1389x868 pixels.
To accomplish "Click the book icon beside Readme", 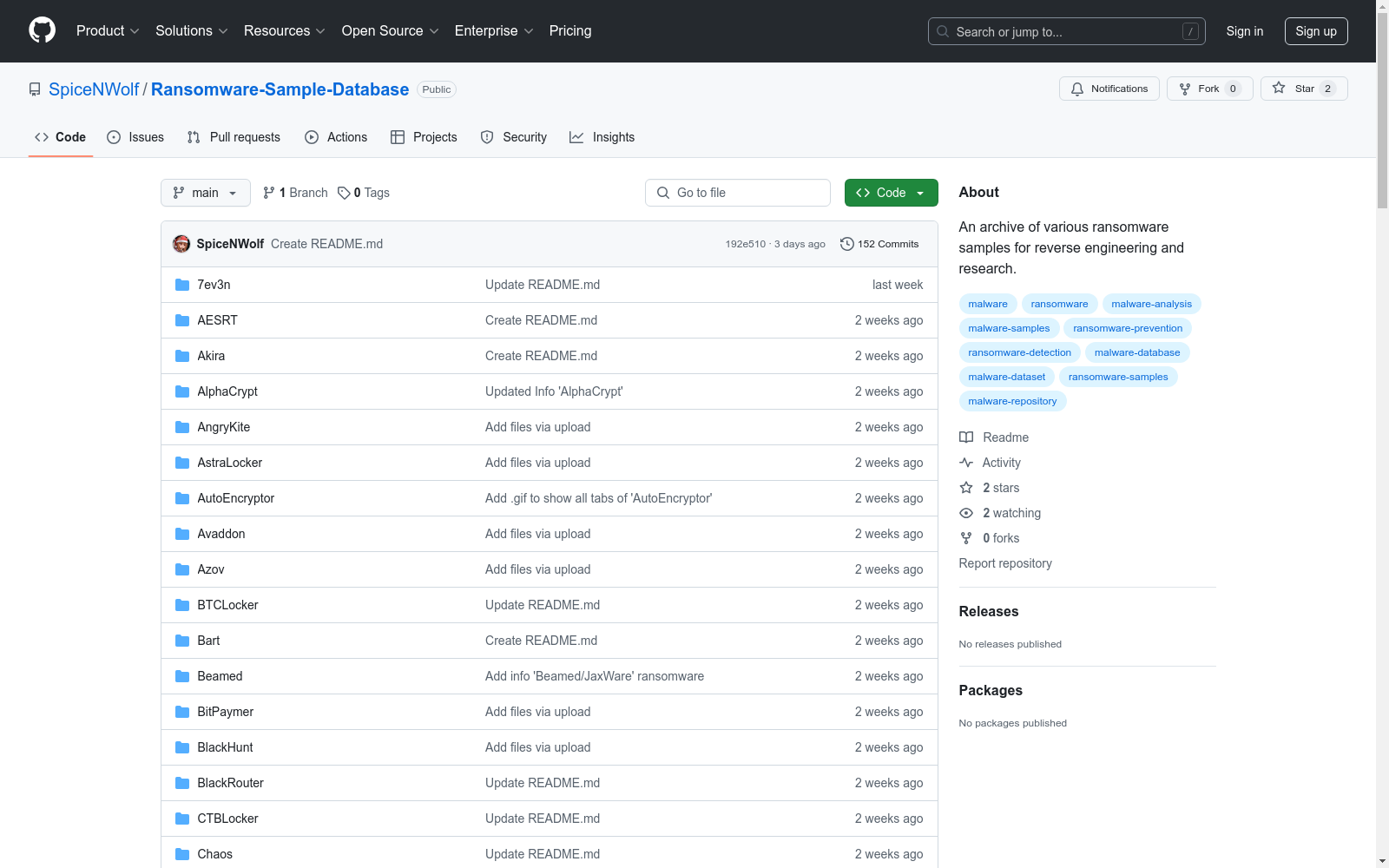I will pos(966,437).
